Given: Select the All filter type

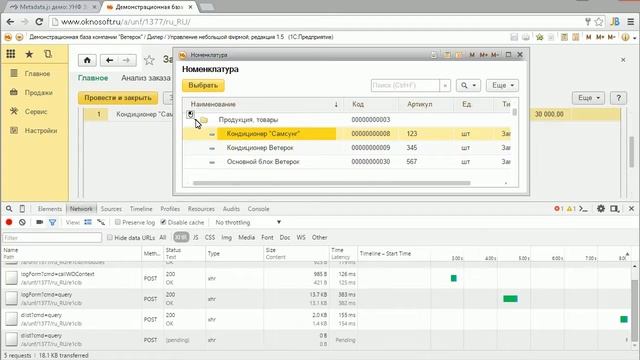Looking at the screenshot, I should pos(162,237).
